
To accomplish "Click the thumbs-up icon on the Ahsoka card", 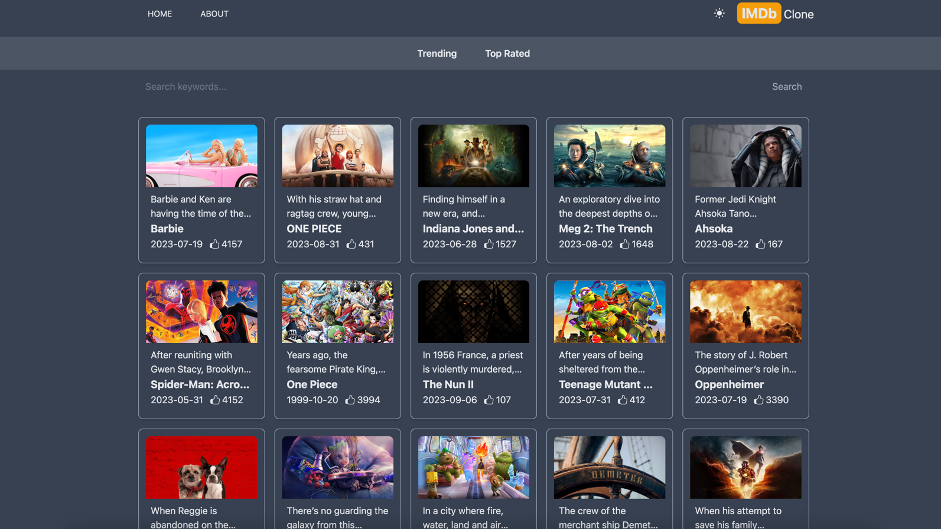I will 761,244.
